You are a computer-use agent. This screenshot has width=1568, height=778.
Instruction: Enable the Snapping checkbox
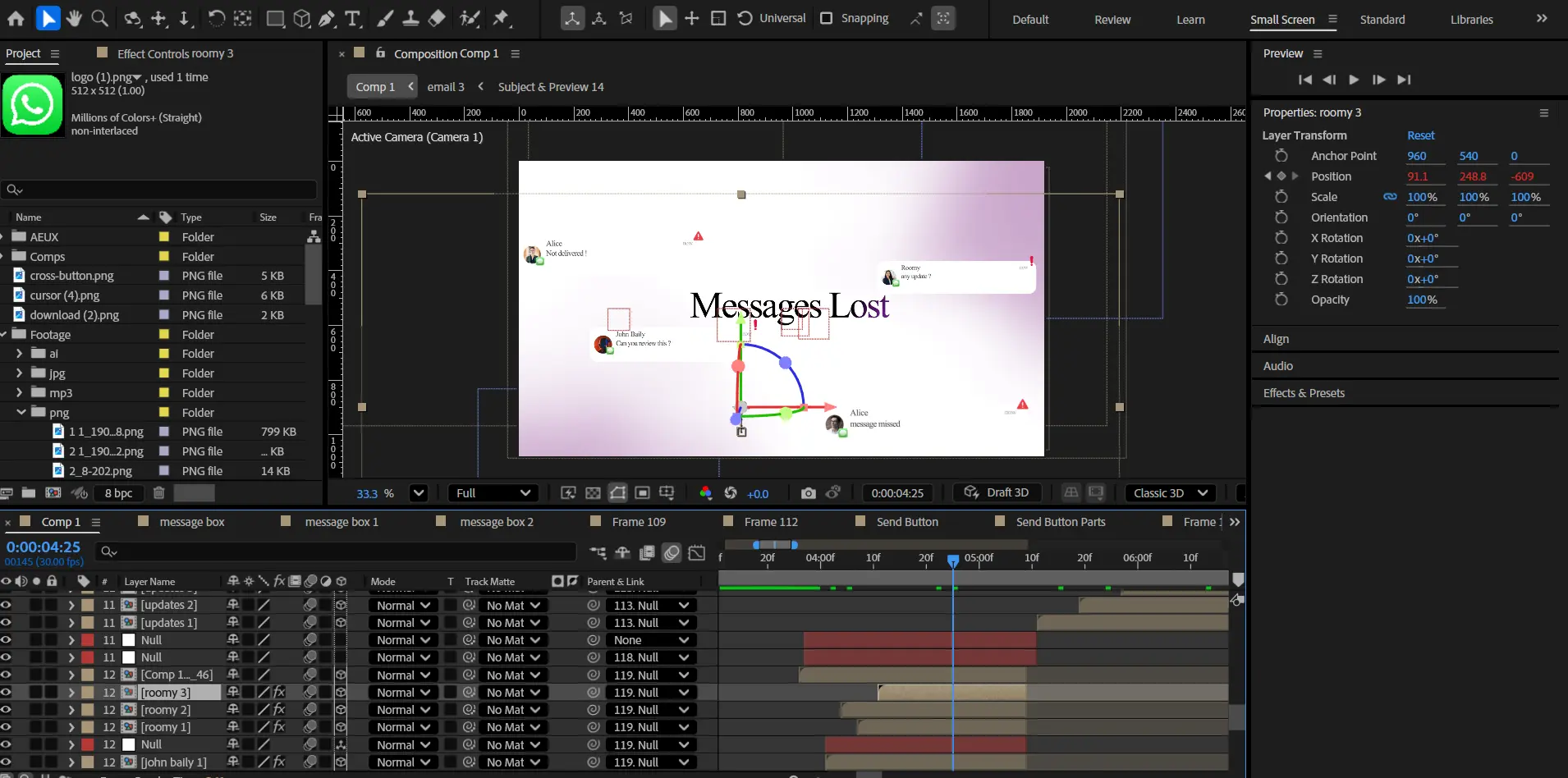pos(827,18)
